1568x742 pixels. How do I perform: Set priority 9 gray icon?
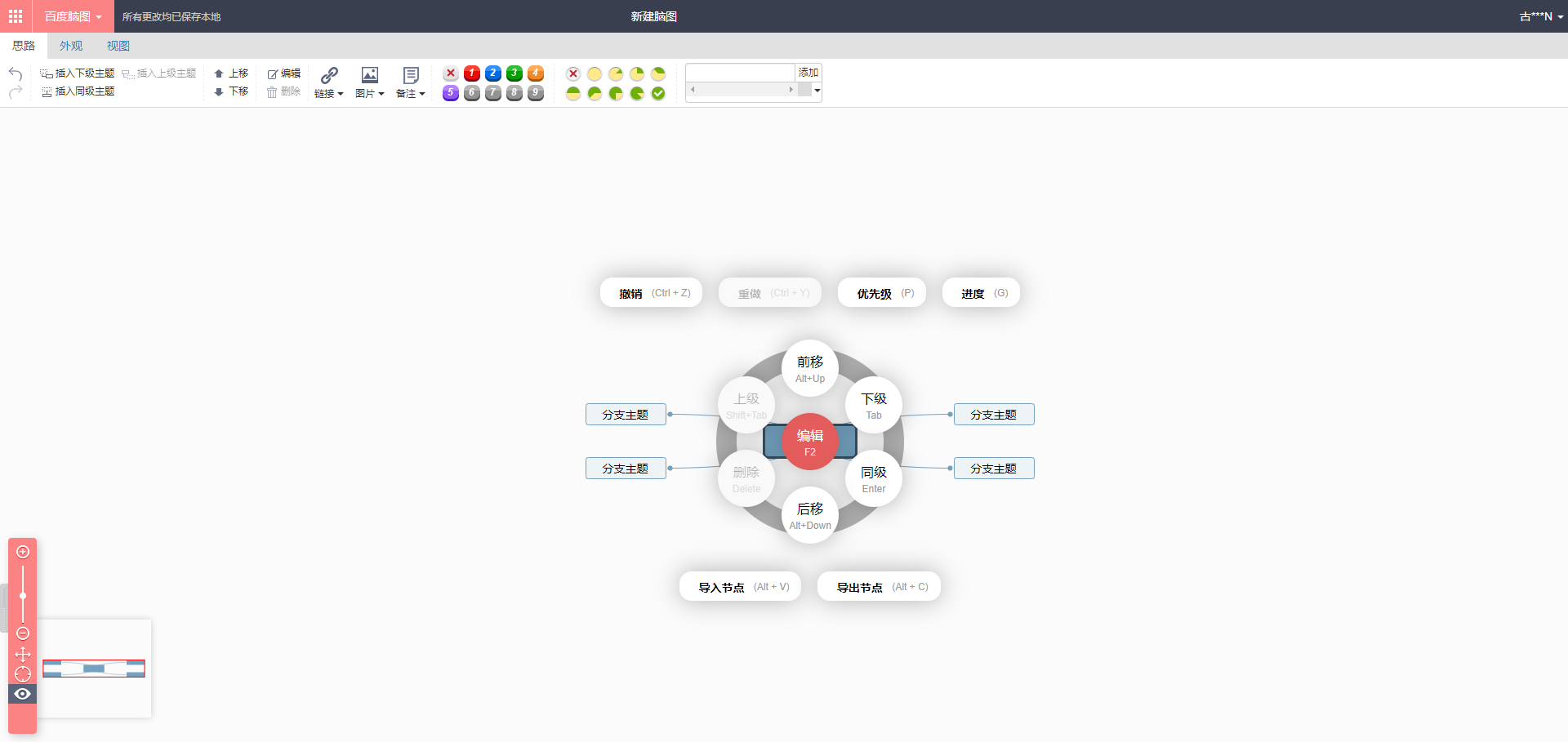click(536, 93)
